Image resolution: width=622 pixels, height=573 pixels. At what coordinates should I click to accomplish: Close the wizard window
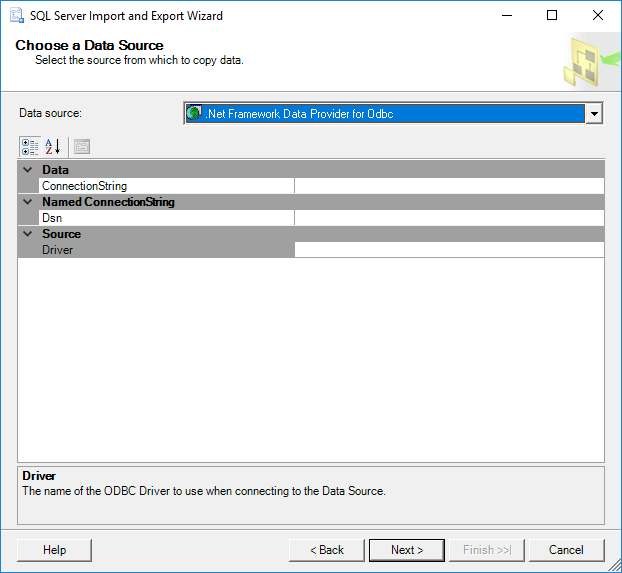[597, 16]
